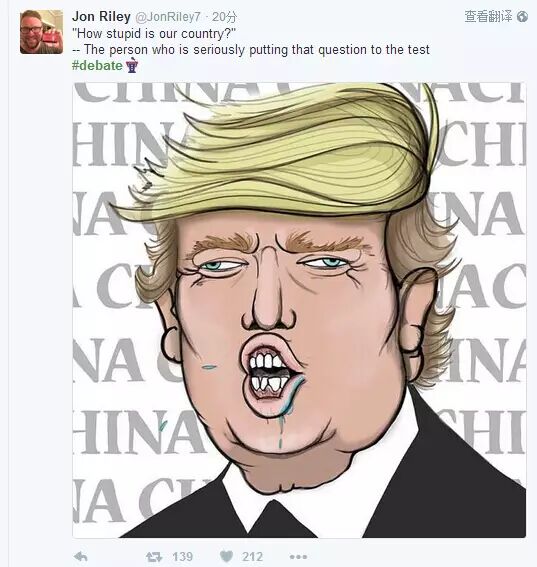The width and height of the screenshot is (537, 567).
Task: Click the @JonRiley7 handle
Action: pos(168,17)
